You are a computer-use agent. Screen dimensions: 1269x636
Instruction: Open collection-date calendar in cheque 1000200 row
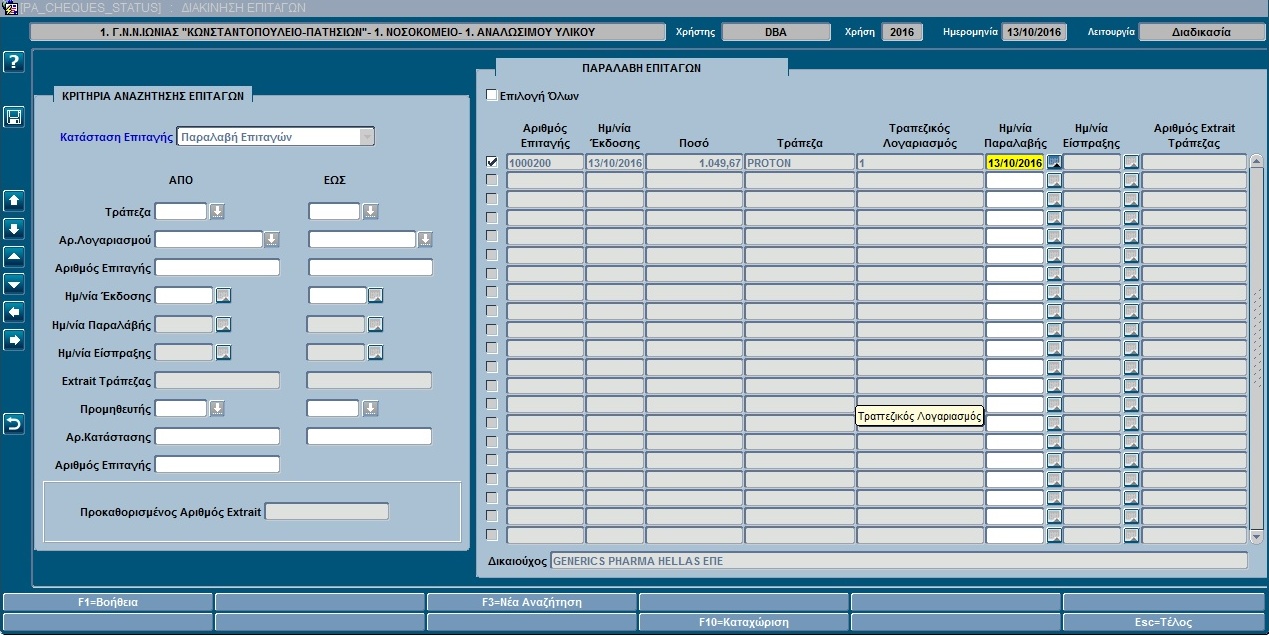pos(1131,162)
